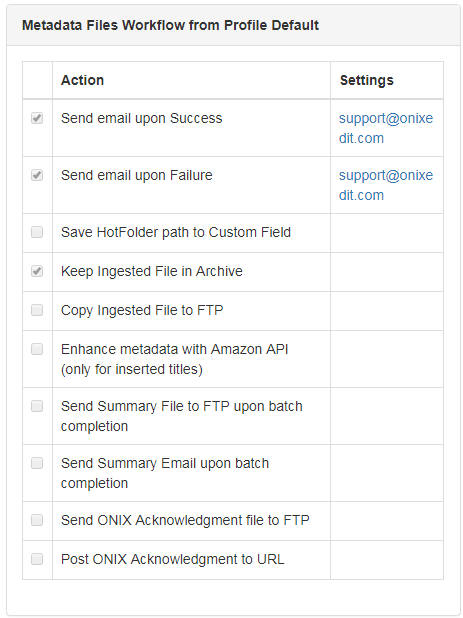Enable Send ONIX Acknowledgment file to FTP
The width and height of the screenshot is (463, 618).
[37, 520]
